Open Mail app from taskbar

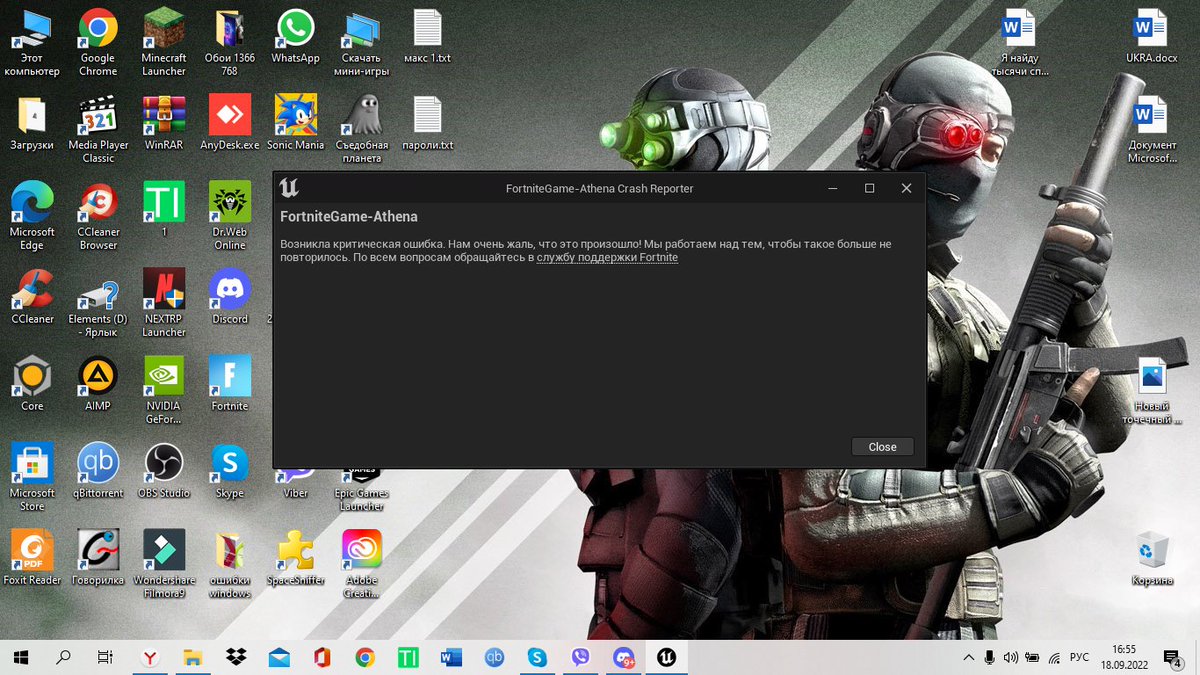(279, 657)
